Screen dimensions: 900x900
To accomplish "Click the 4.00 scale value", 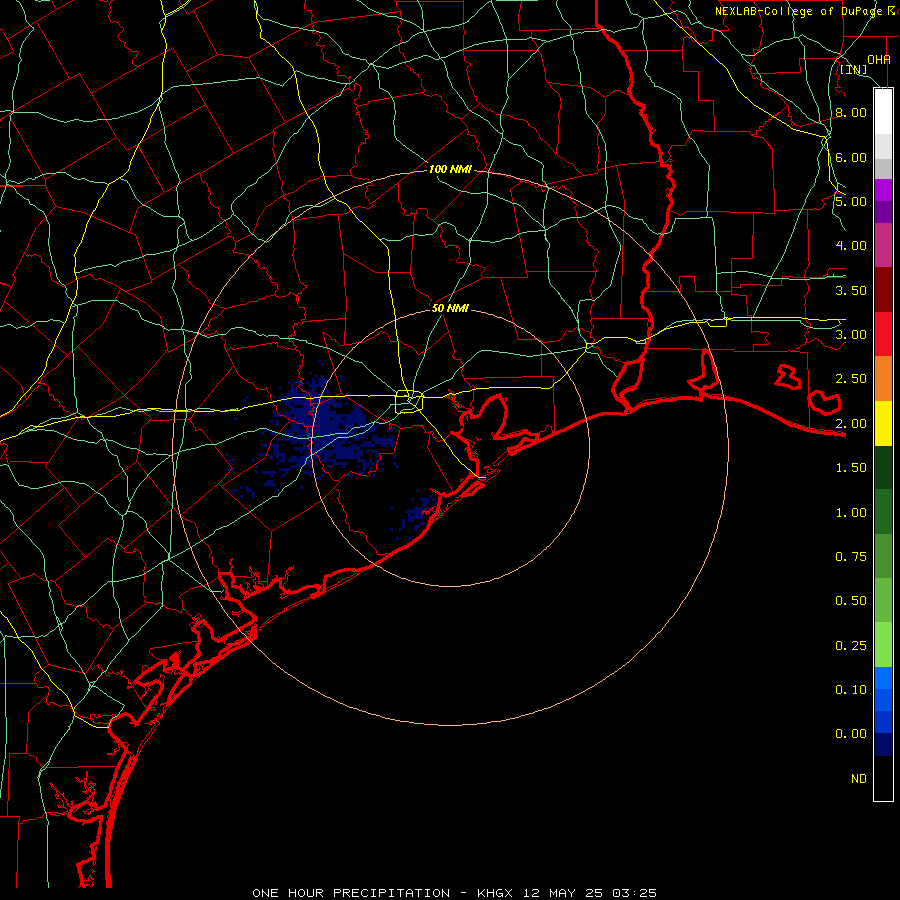I will point(851,246).
